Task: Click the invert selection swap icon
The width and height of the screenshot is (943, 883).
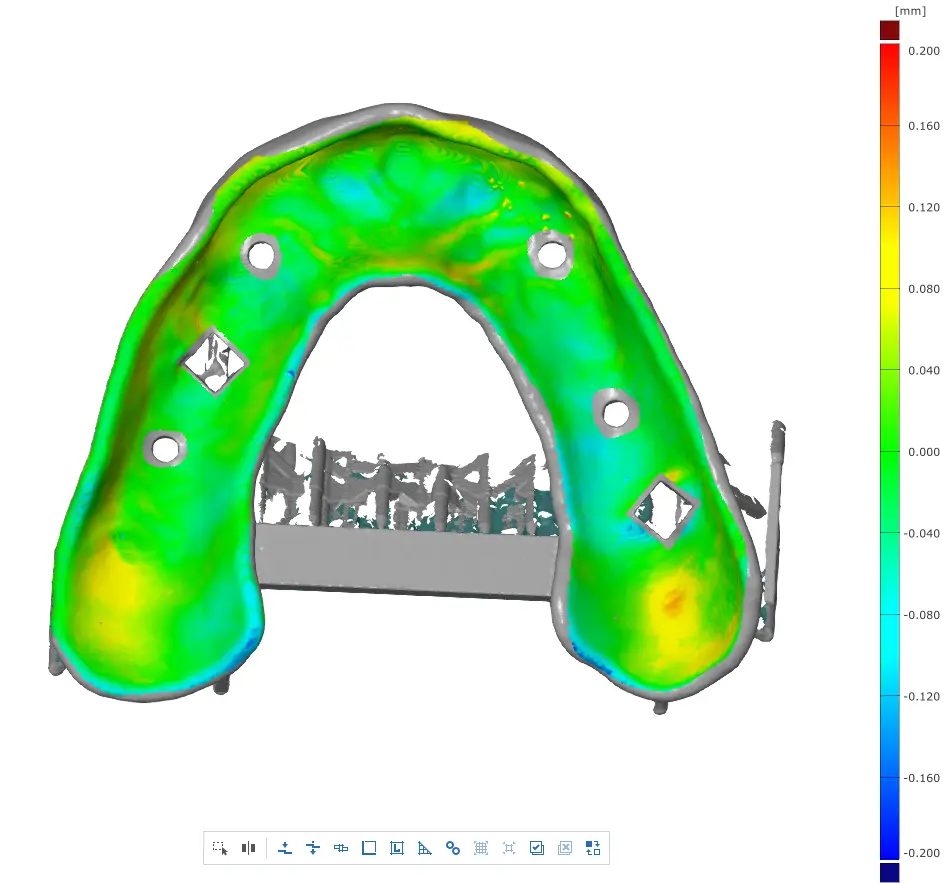Action: click(593, 848)
